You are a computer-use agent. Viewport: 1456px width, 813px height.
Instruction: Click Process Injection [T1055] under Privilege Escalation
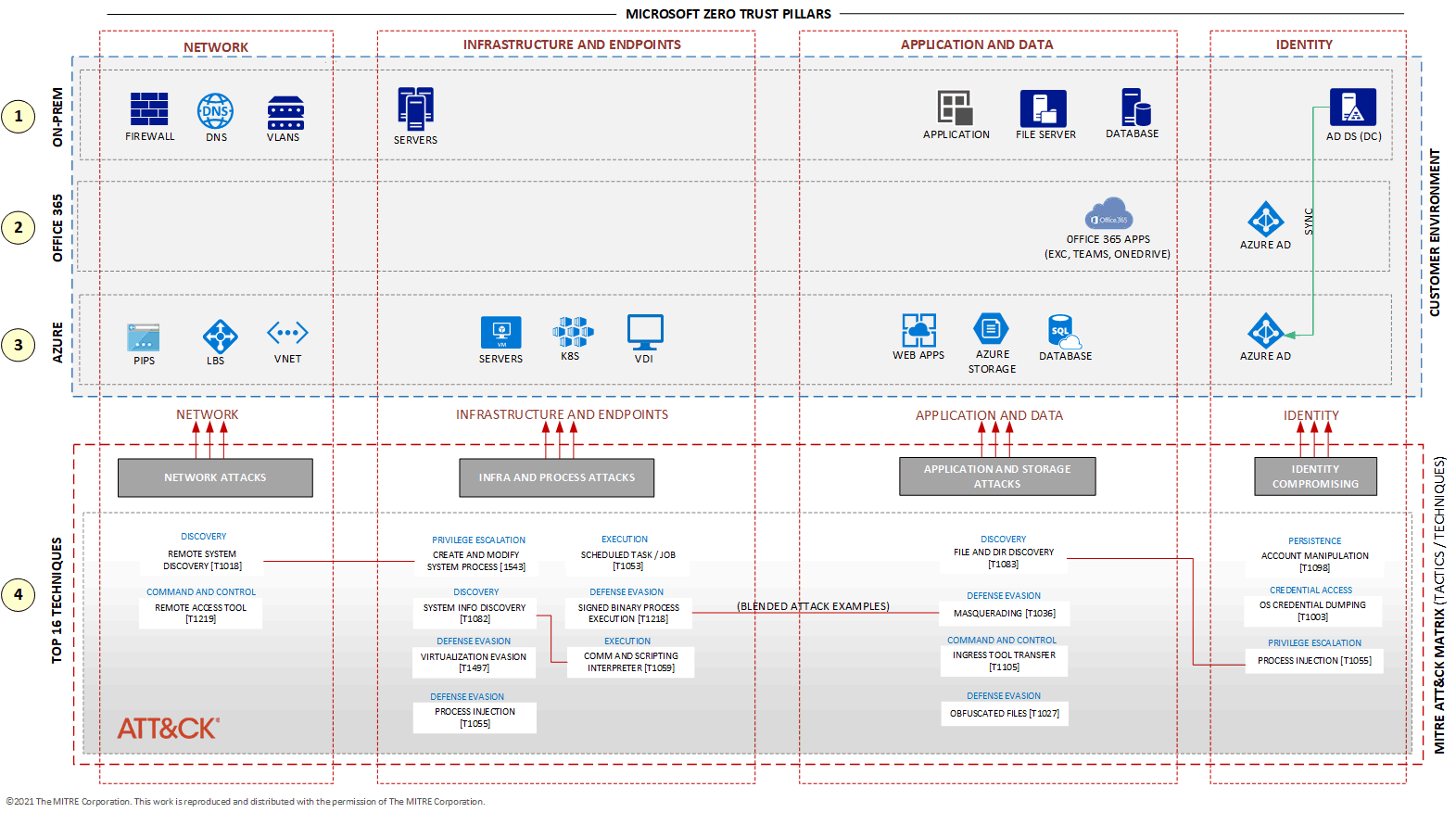click(x=1314, y=661)
